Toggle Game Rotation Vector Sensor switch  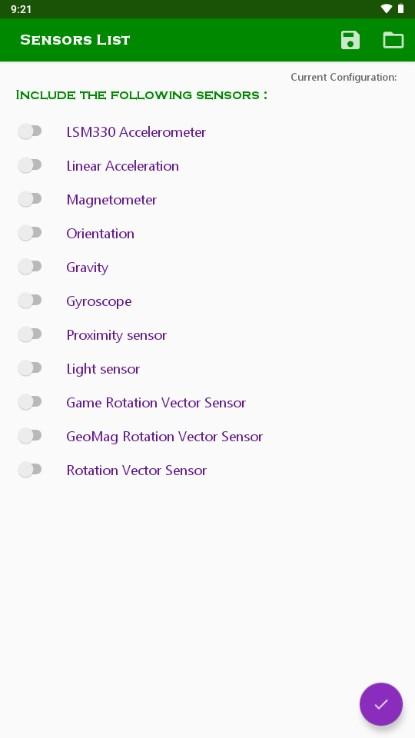(x=30, y=402)
